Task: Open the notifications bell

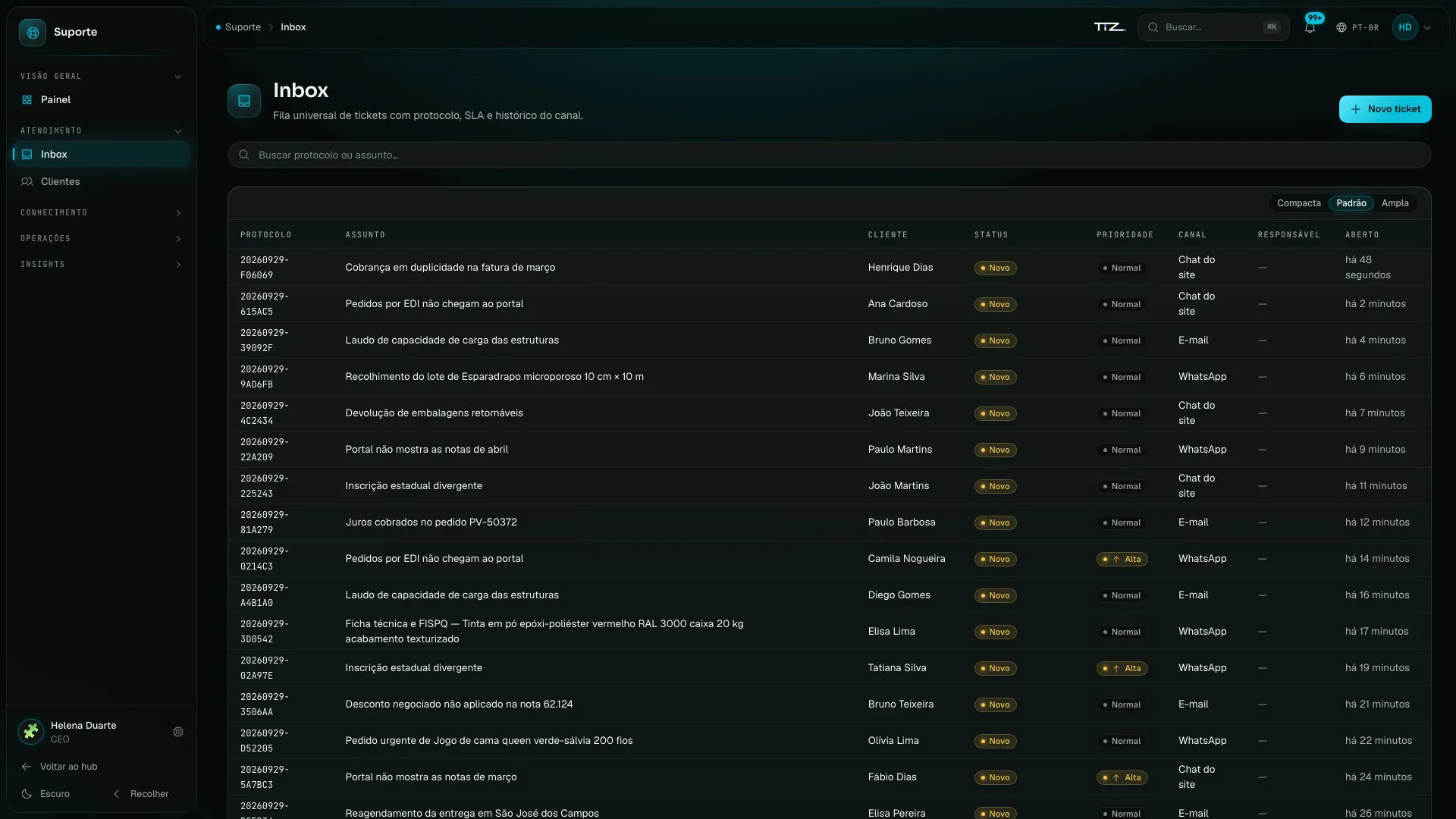Action: point(1310,27)
